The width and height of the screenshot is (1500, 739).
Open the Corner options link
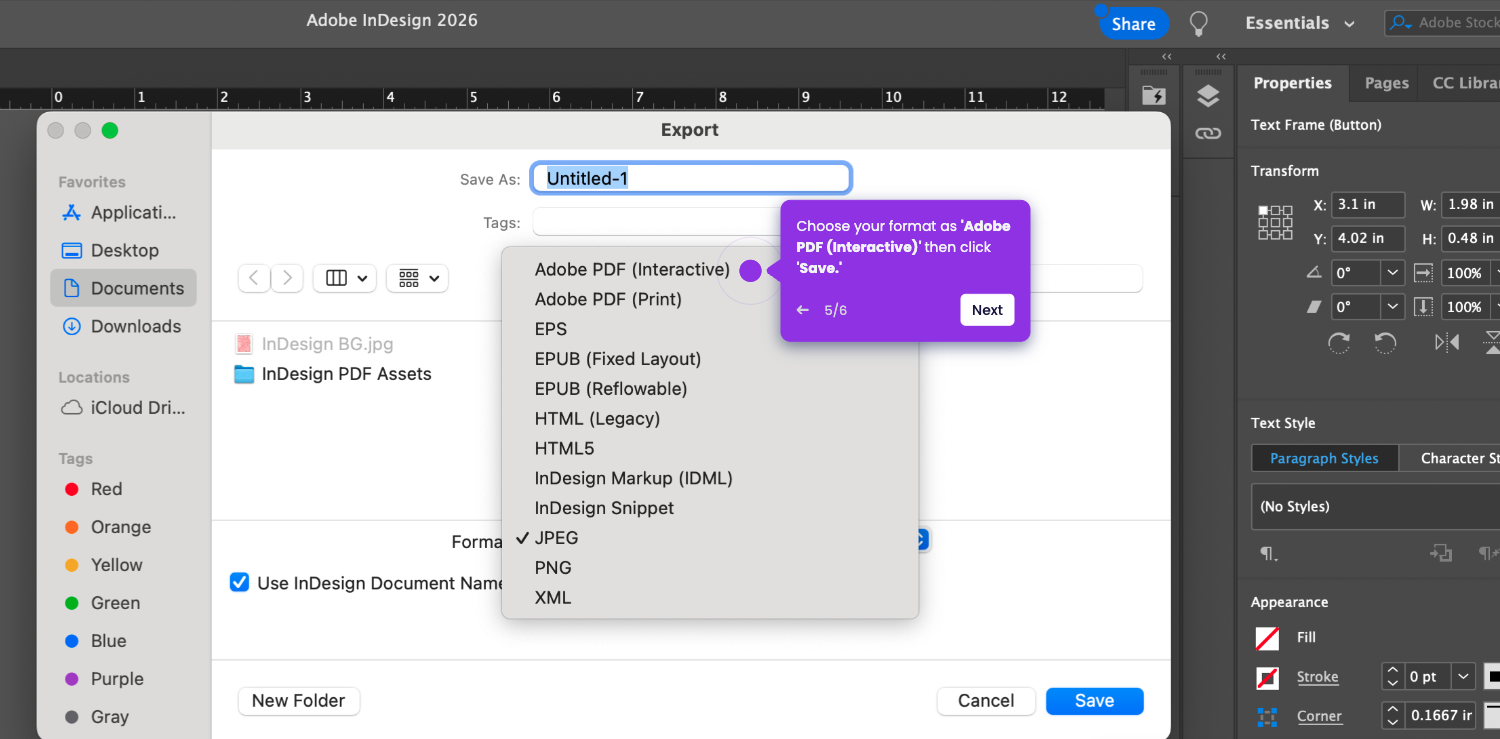[1319, 716]
